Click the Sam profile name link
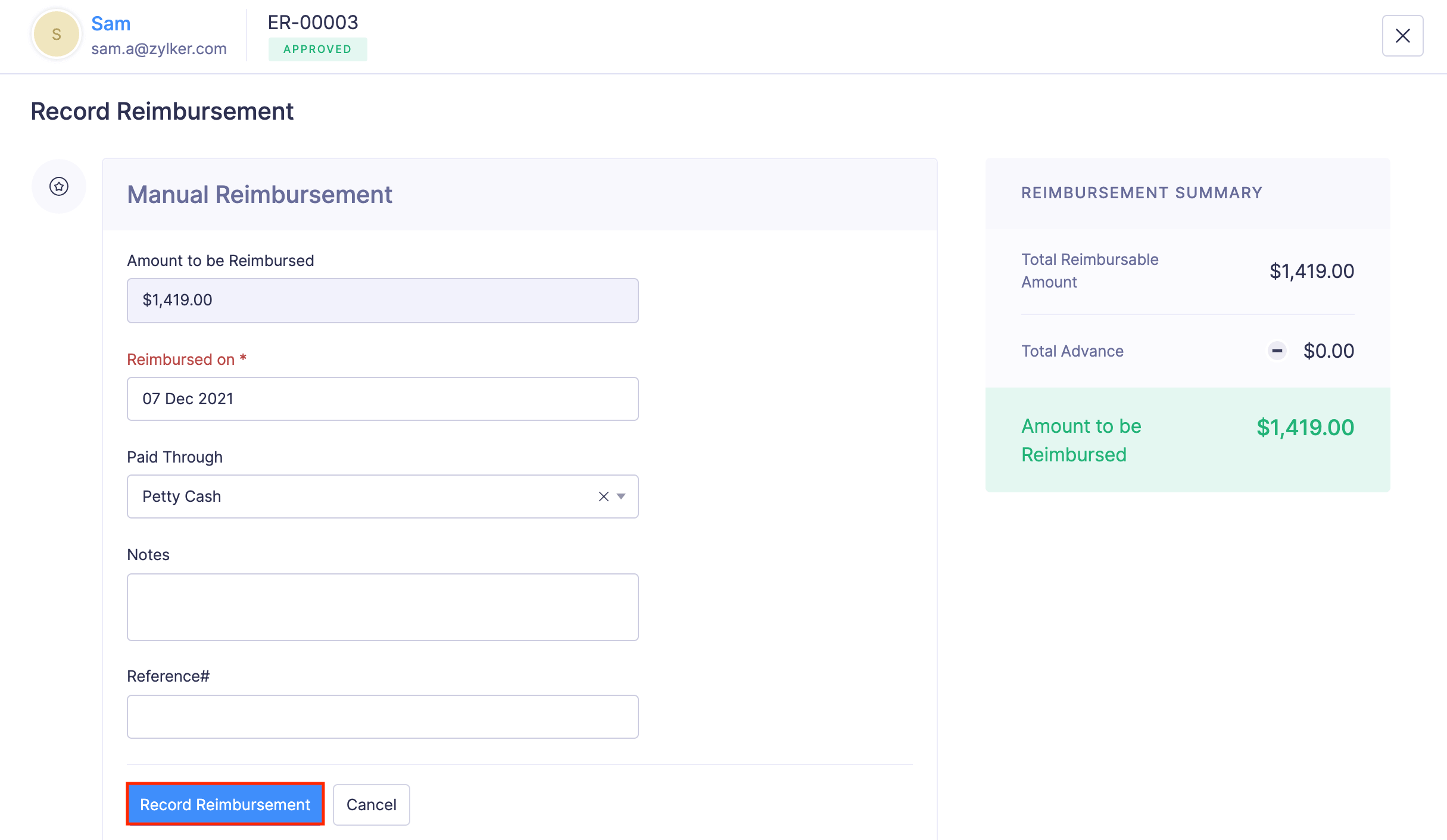 [111, 23]
